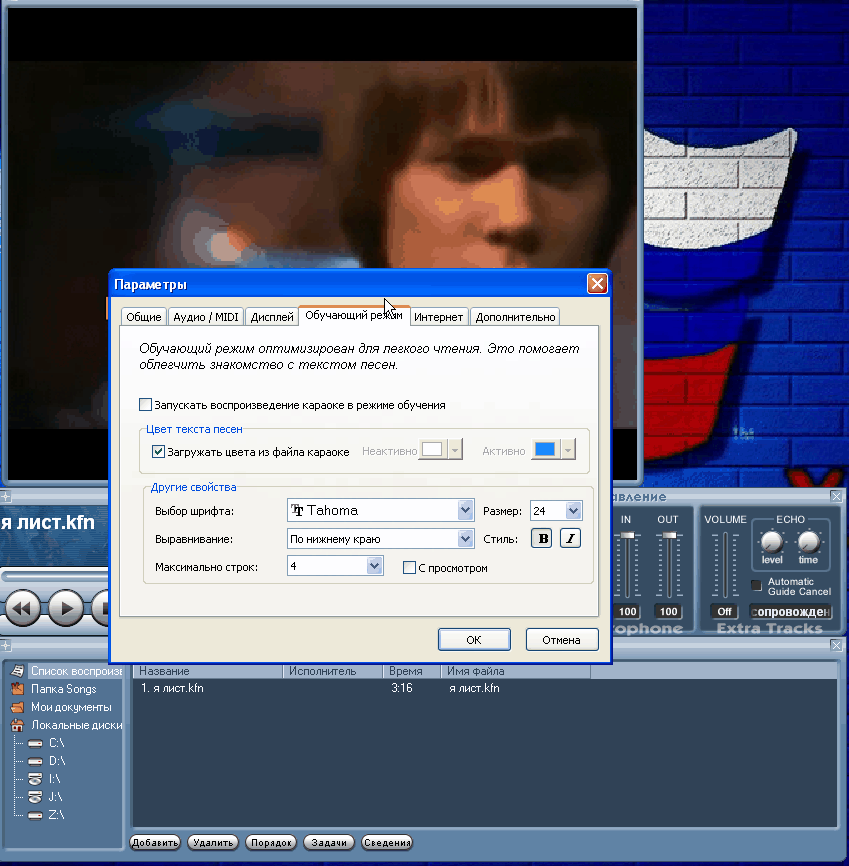
Task: Click the play button in player
Action: pyautogui.click(x=66, y=608)
